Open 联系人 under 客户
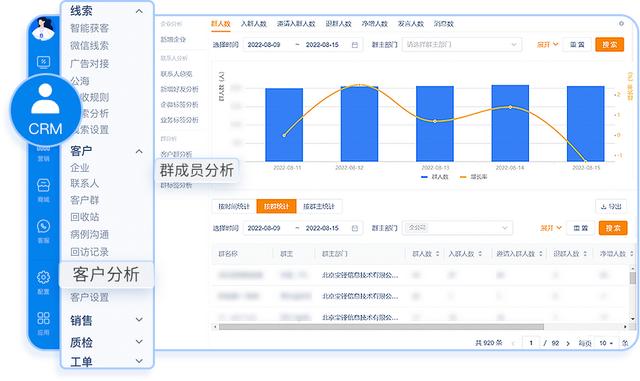The width and height of the screenshot is (640, 381). (84, 184)
